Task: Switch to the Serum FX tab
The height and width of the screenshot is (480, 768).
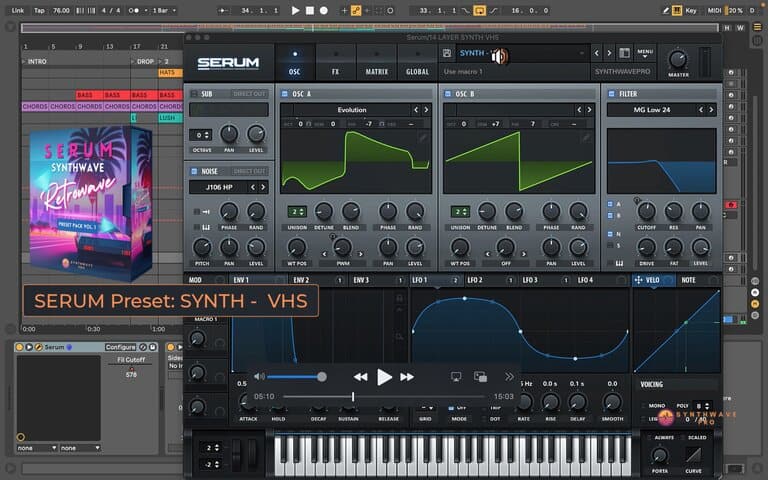Action: click(x=336, y=63)
